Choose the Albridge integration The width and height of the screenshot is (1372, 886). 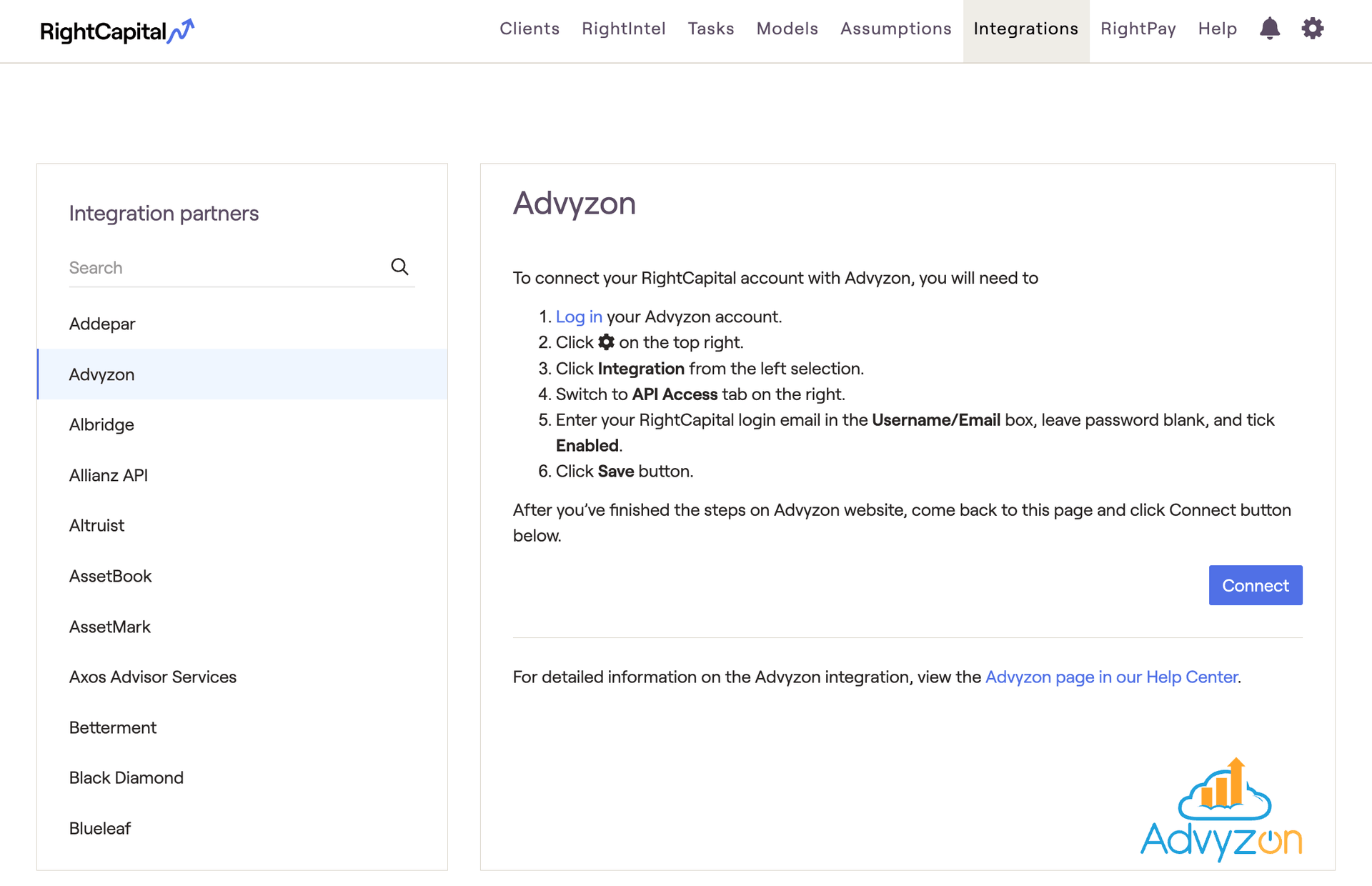101,424
